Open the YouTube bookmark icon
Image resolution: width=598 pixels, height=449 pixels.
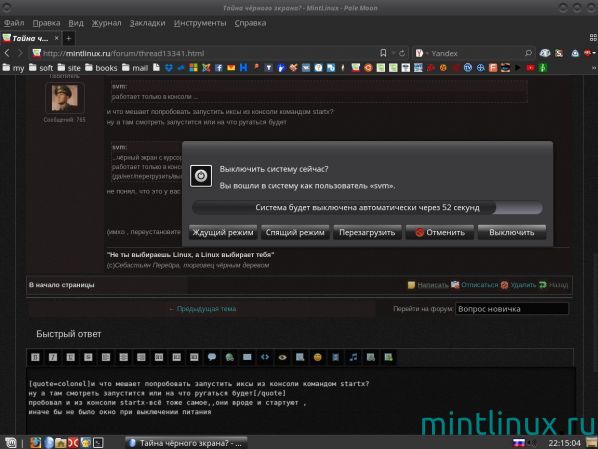[530, 68]
